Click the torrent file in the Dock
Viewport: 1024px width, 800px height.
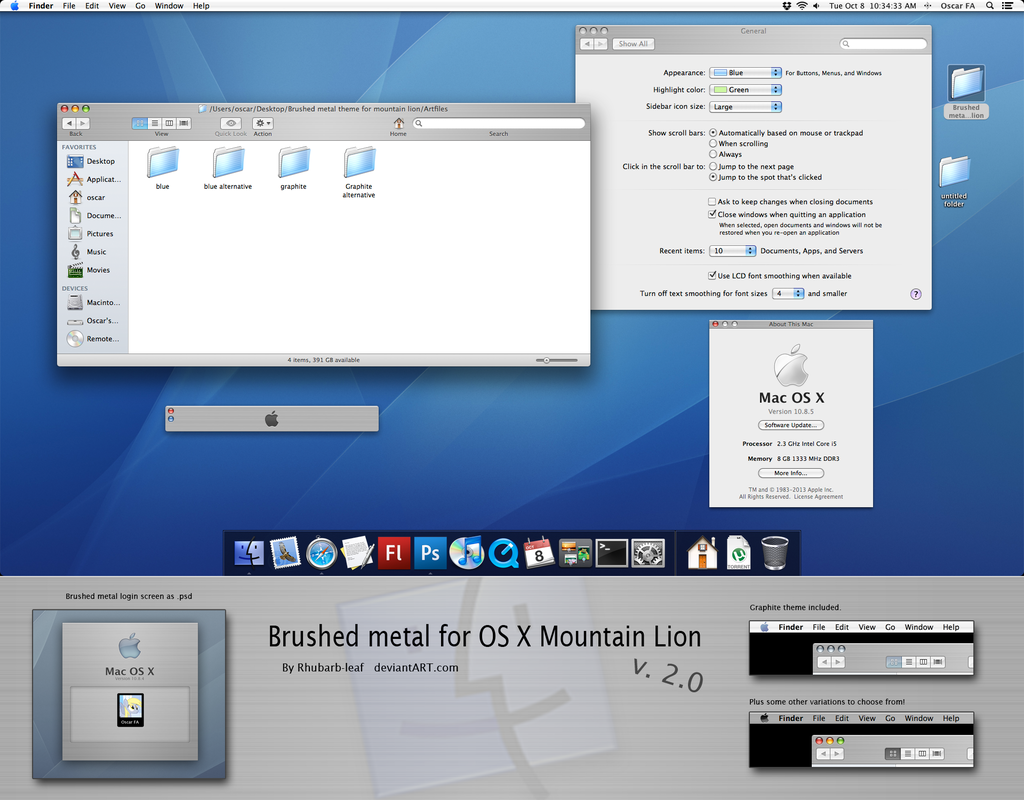tap(739, 552)
